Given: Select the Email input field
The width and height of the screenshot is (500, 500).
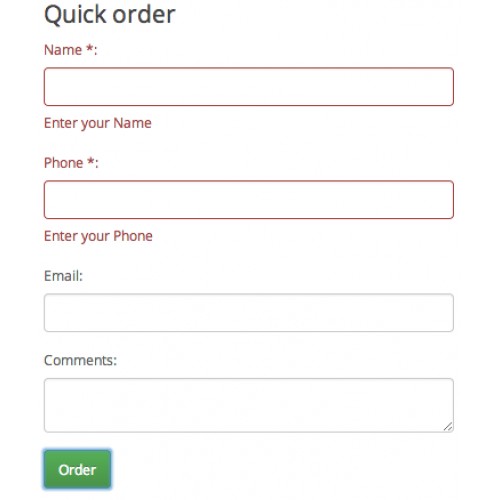Looking at the screenshot, I should 249,313.
